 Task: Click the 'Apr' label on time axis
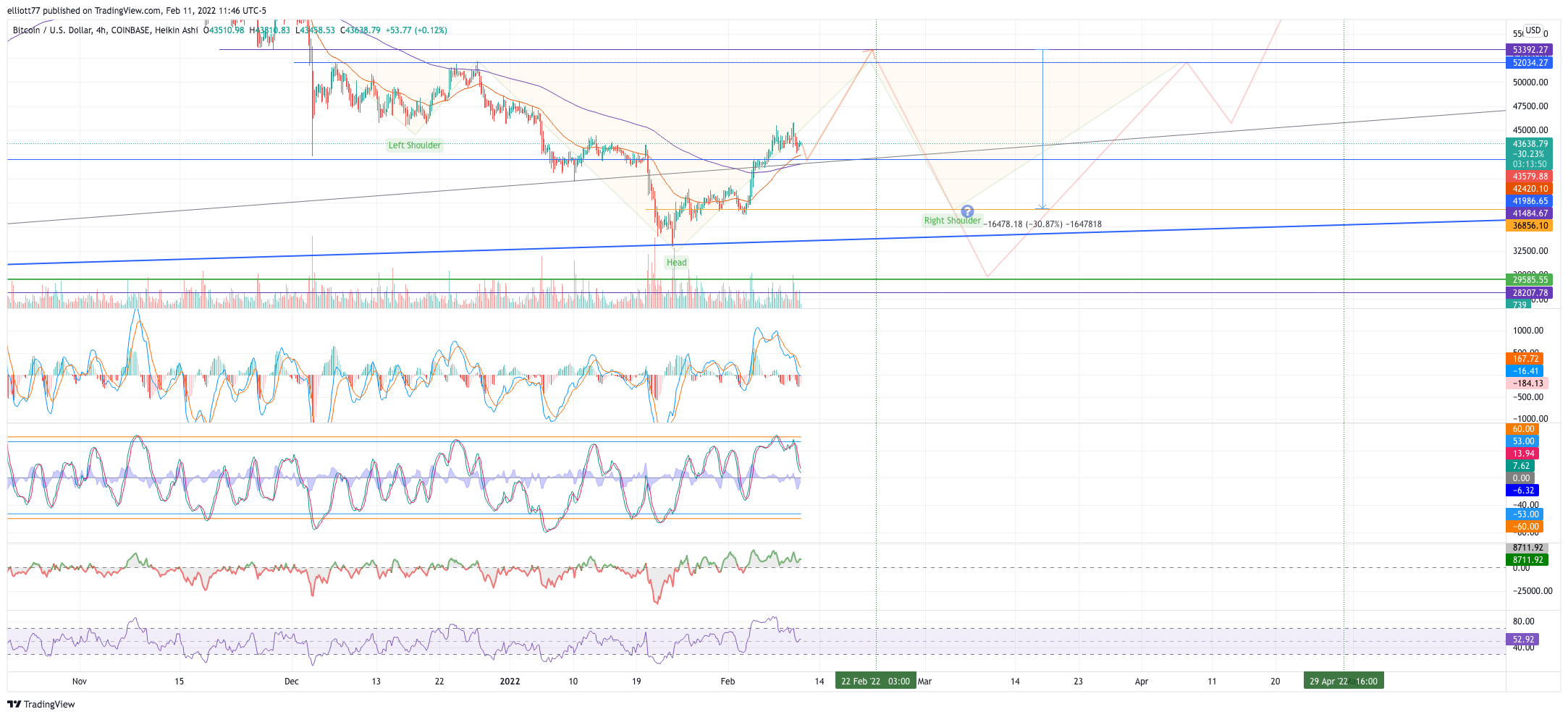[1142, 682]
